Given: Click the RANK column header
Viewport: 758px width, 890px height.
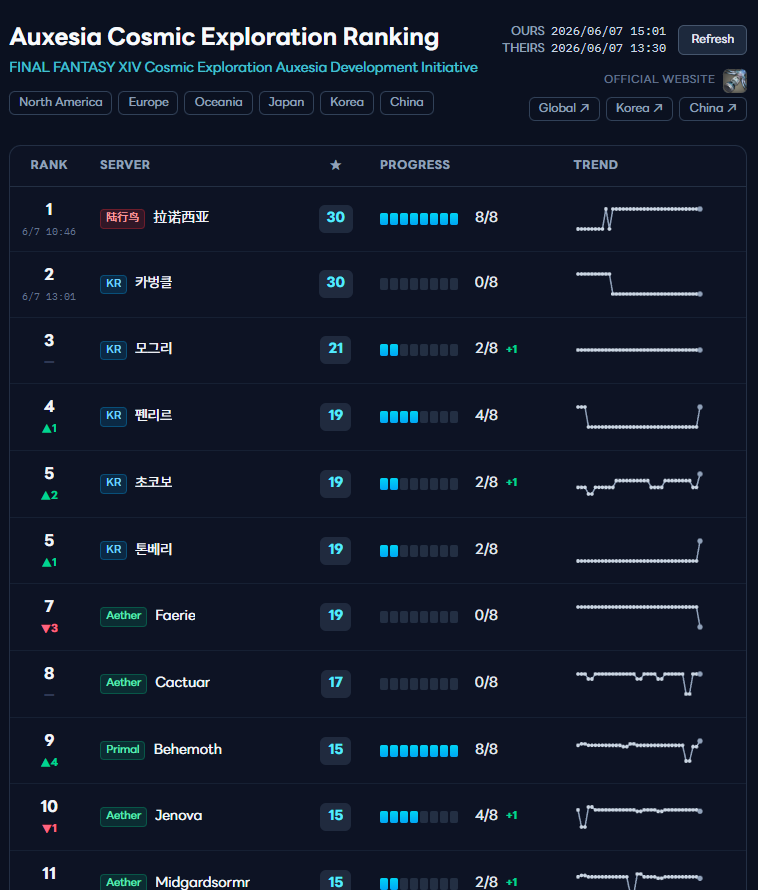Looking at the screenshot, I should [49, 165].
